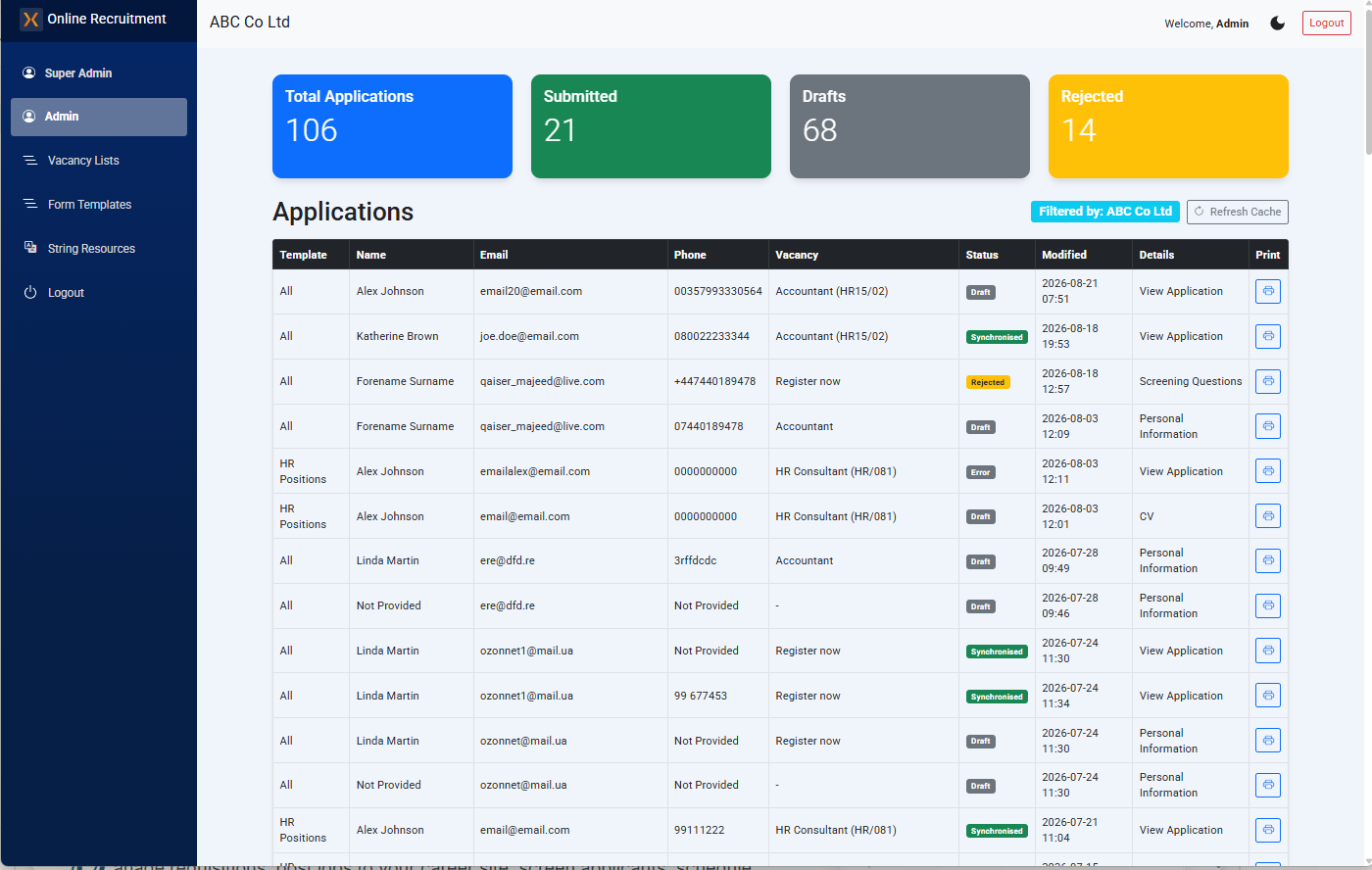This screenshot has width=1372, height=870.
Task: Click the Logout button in header
Action: 1326,23
